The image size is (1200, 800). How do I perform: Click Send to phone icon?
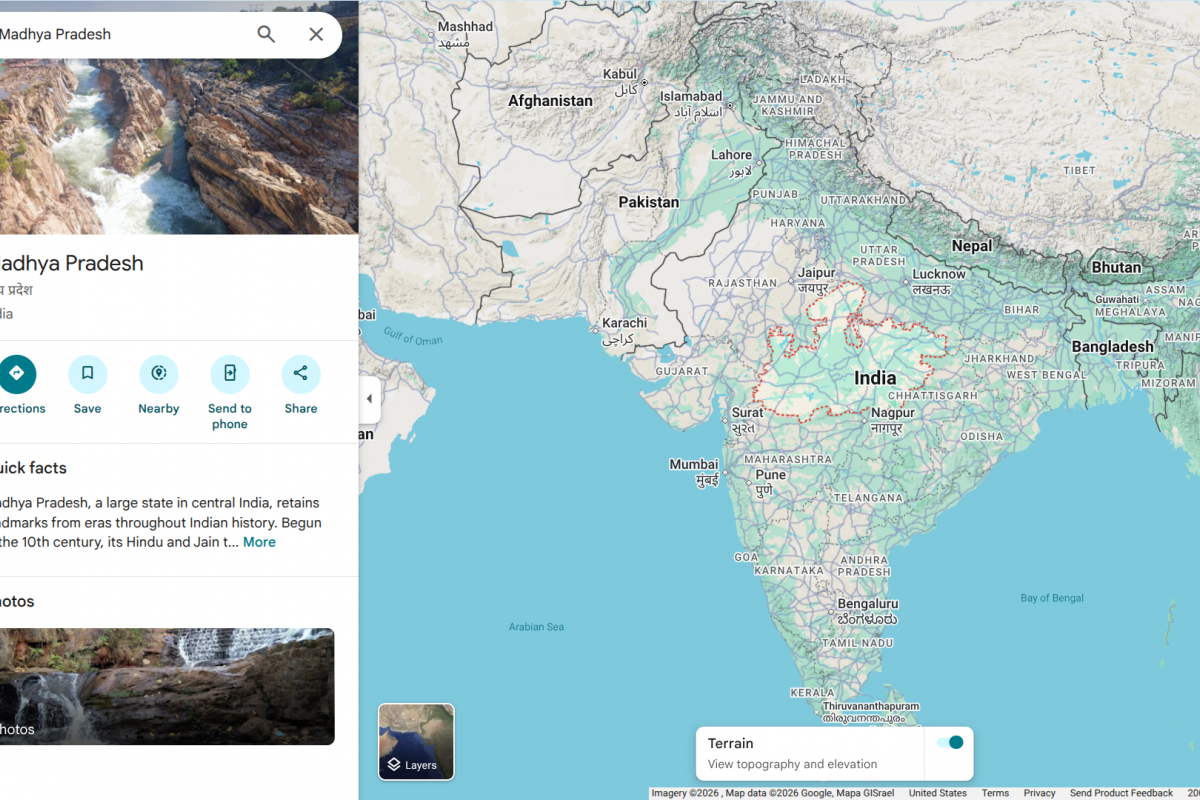point(230,374)
